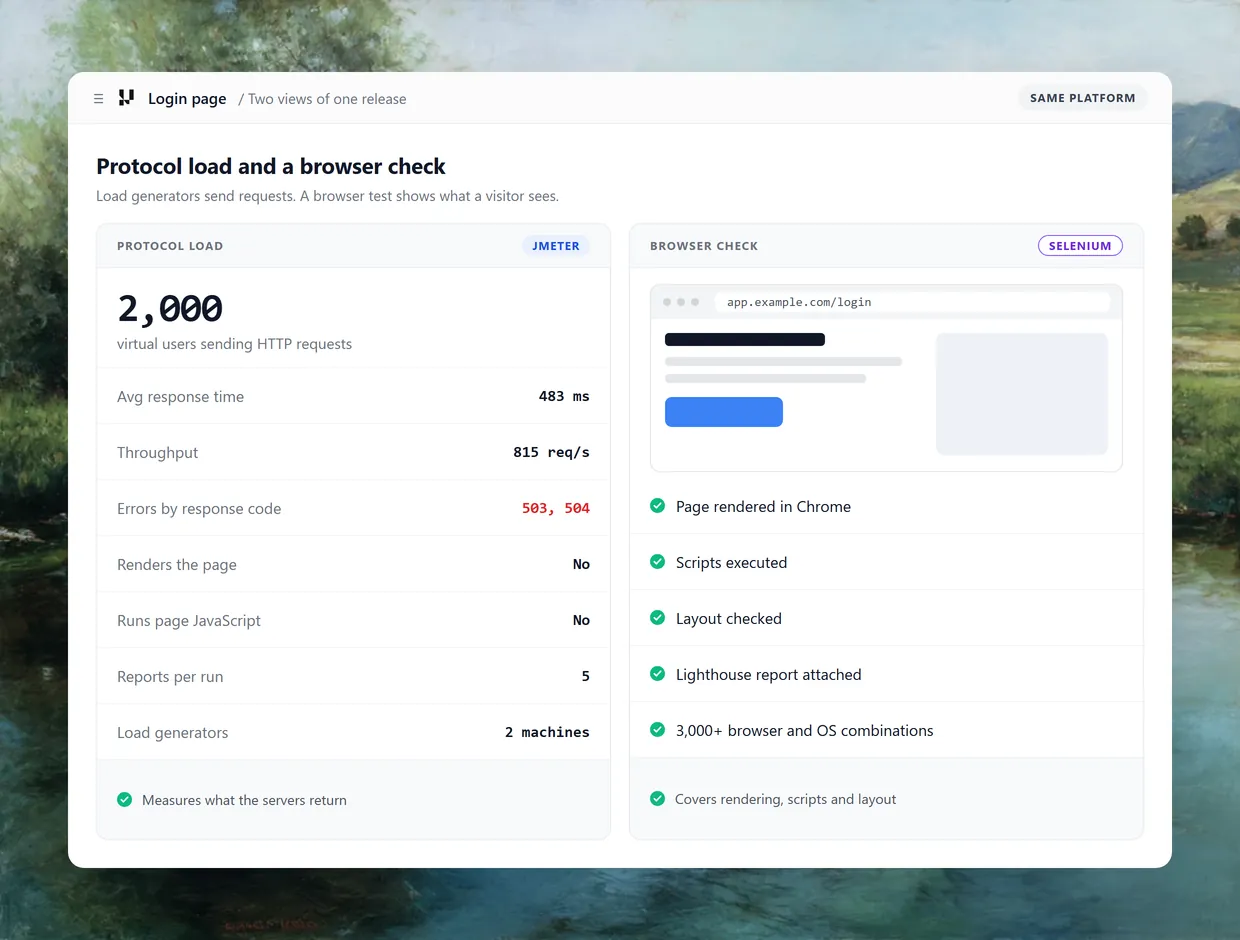Click the red 503, 504 error codes
The width and height of the screenshot is (1240, 940).
coord(556,508)
